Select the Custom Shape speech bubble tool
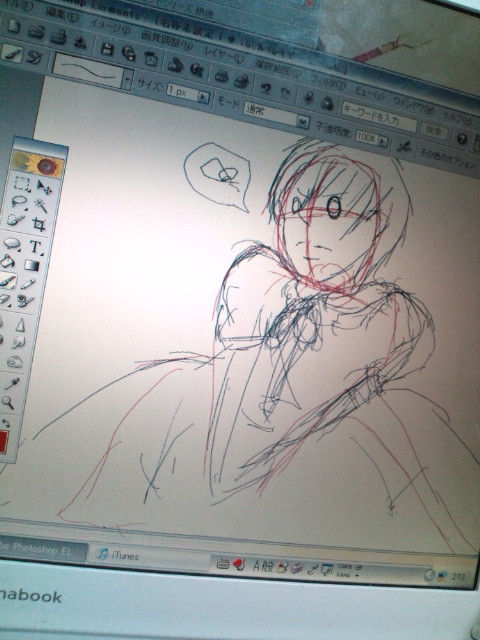480x640 pixels. pyautogui.click(x=12, y=243)
